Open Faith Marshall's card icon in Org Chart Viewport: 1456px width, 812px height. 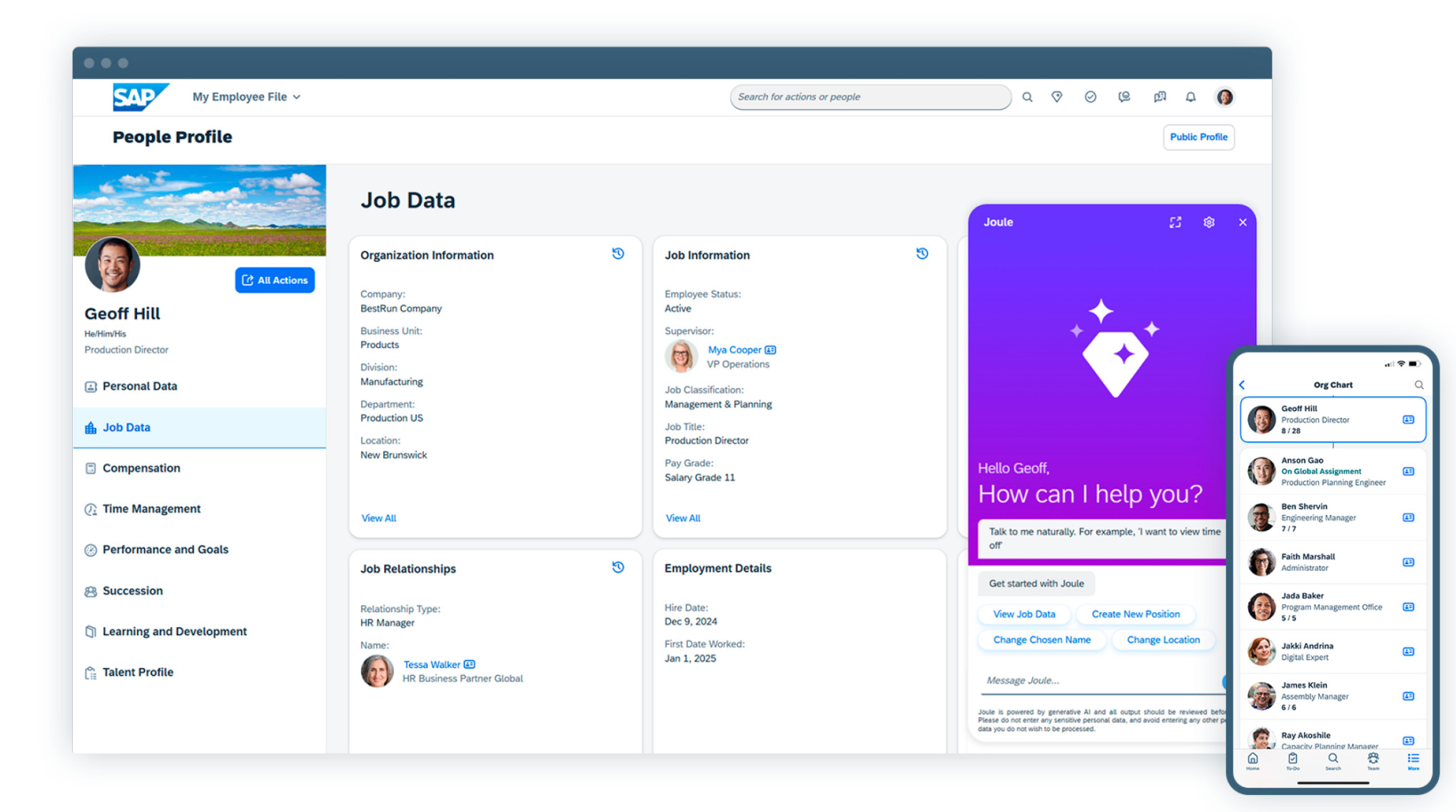[x=1408, y=562]
